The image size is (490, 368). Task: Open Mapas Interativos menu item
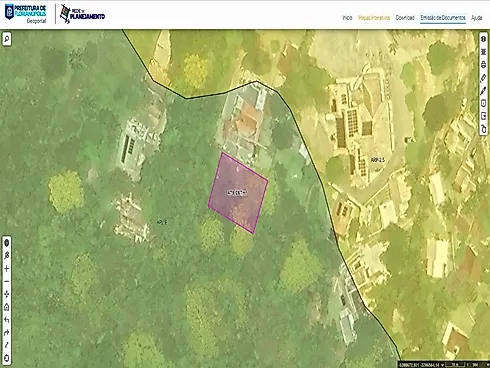pyautogui.click(x=374, y=18)
